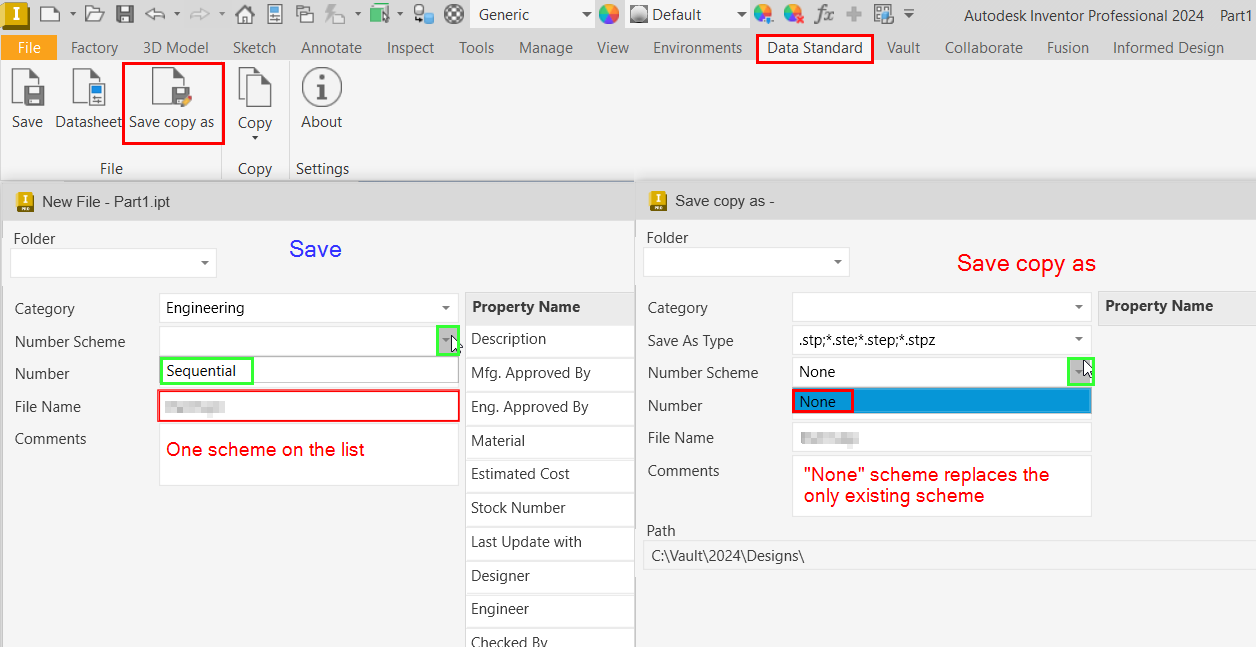Open the Vault ribbon tab
Image resolution: width=1256 pixels, height=647 pixels.
click(903, 47)
